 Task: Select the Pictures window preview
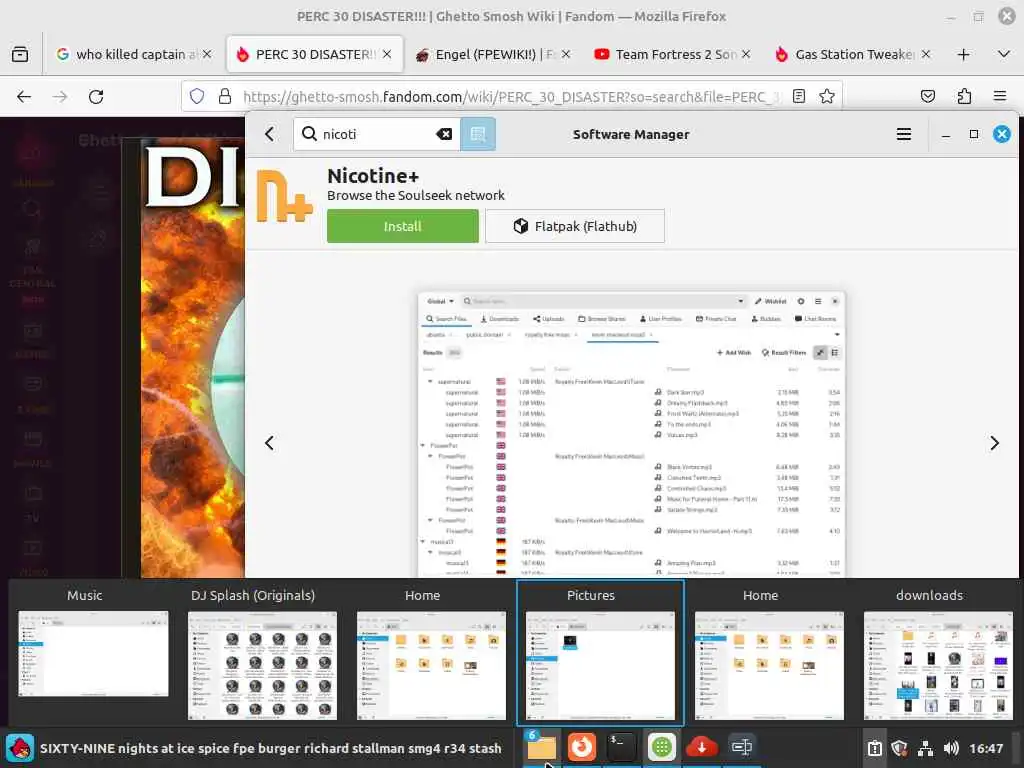click(x=600, y=653)
